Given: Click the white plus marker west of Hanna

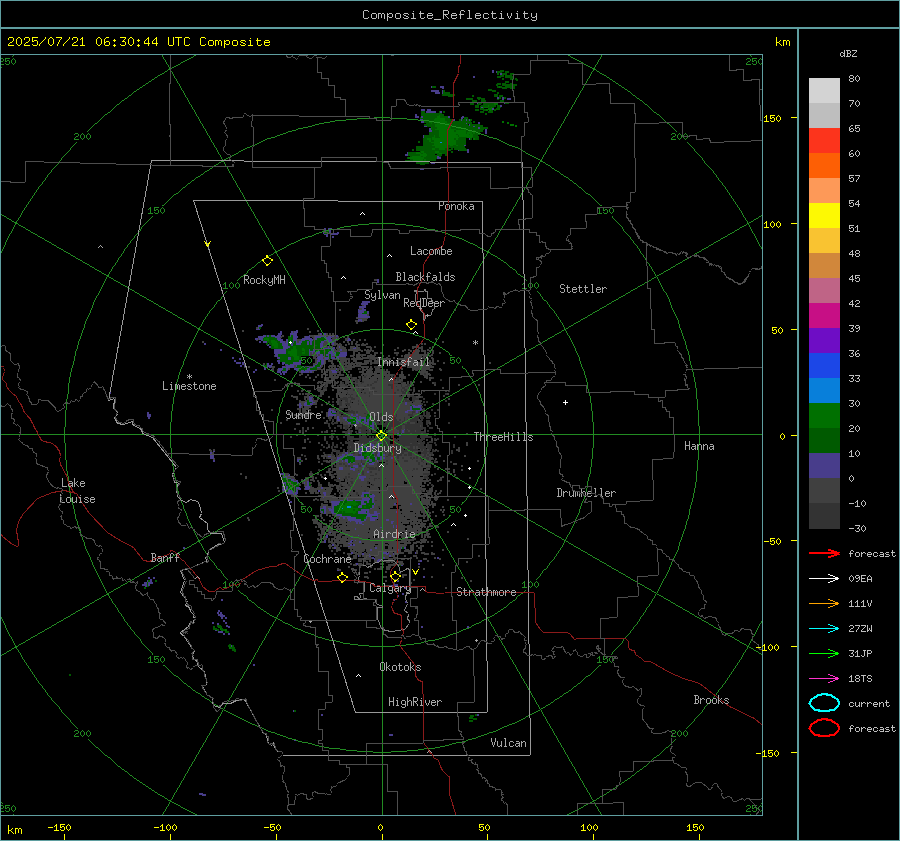Looking at the screenshot, I should click(x=565, y=402).
